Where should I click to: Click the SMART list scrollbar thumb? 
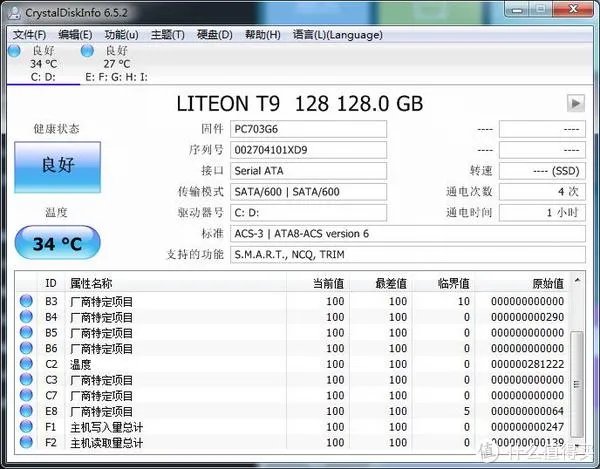point(577,384)
